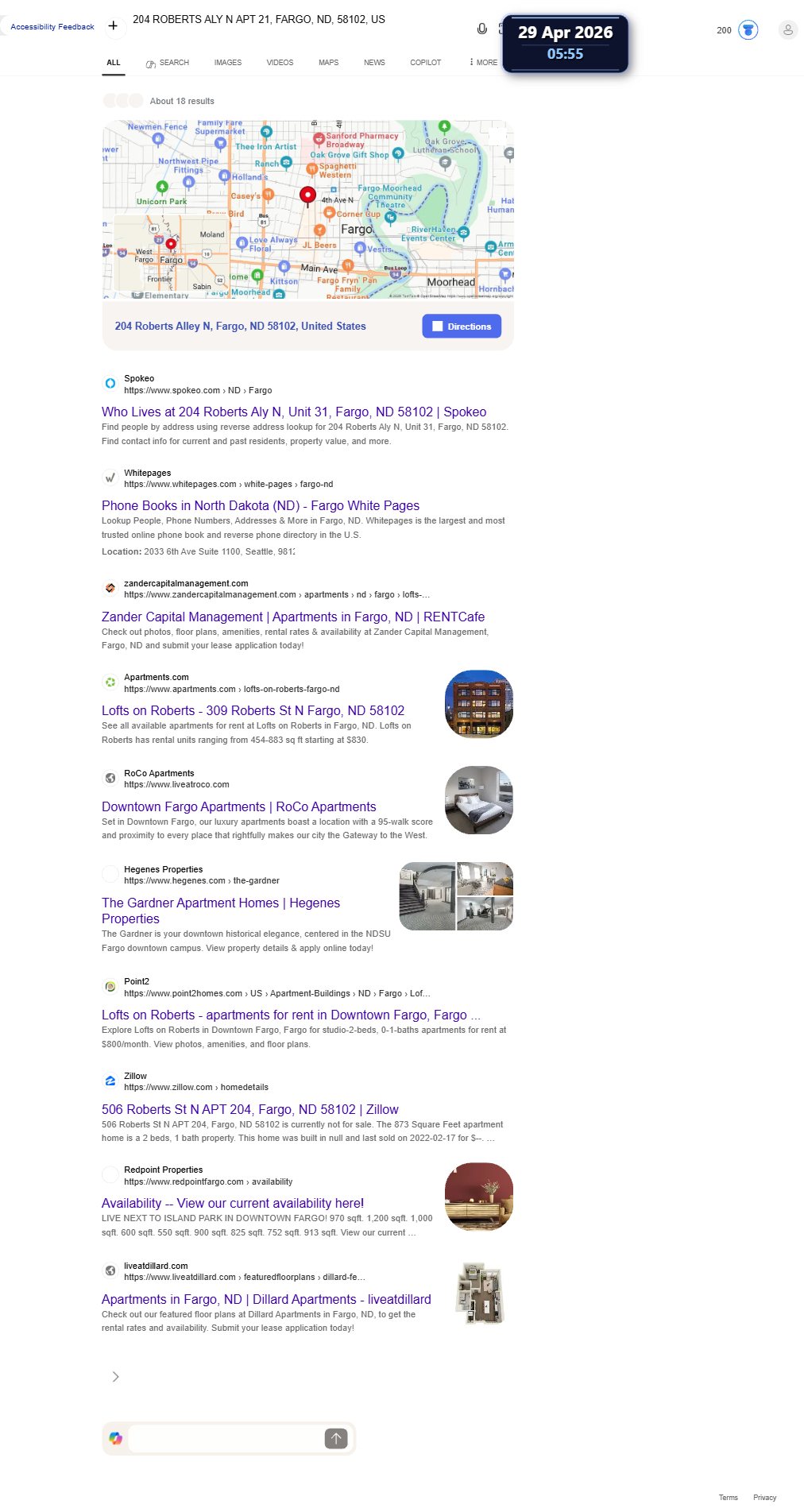Image resolution: width=804 pixels, height=1512 pixels.
Task: Click the Spokeo favicon icon
Action: (110, 384)
